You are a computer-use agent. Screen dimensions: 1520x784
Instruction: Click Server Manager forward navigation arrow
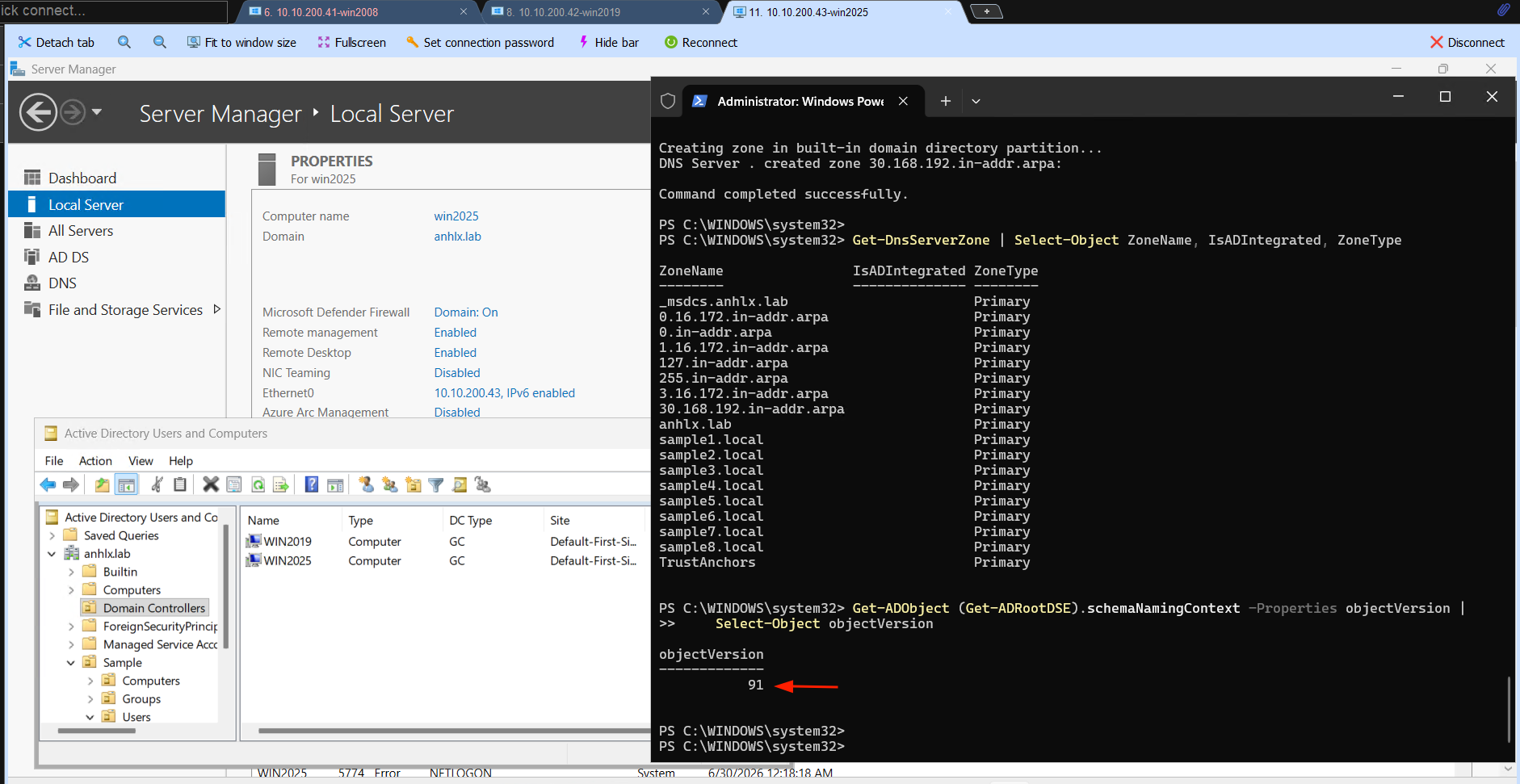73,112
